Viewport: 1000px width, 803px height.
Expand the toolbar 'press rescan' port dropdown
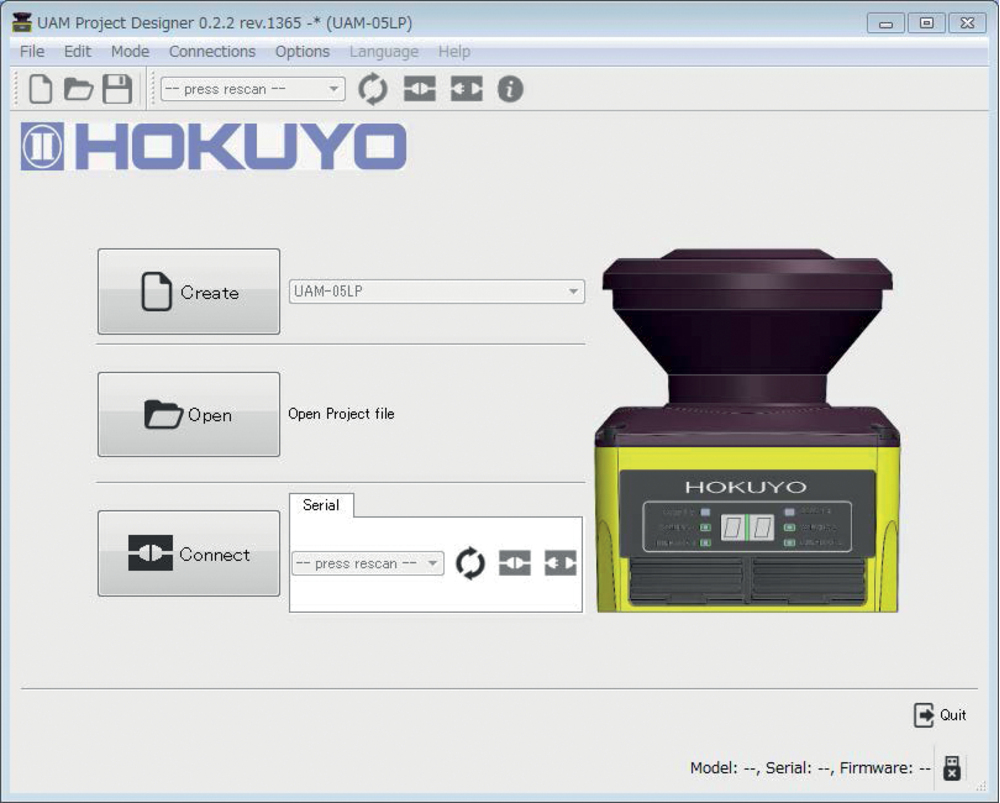[x=252, y=89]
